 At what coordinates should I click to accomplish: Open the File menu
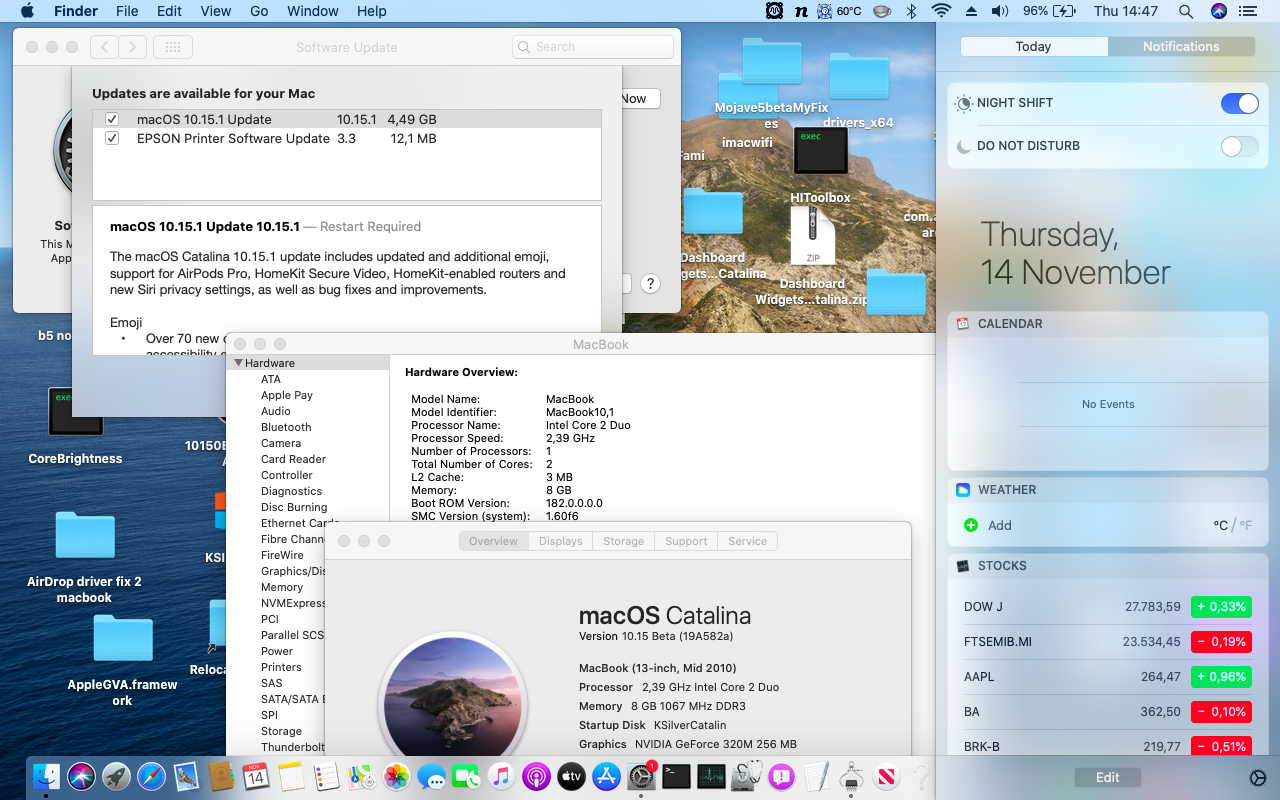click(127, 11)
